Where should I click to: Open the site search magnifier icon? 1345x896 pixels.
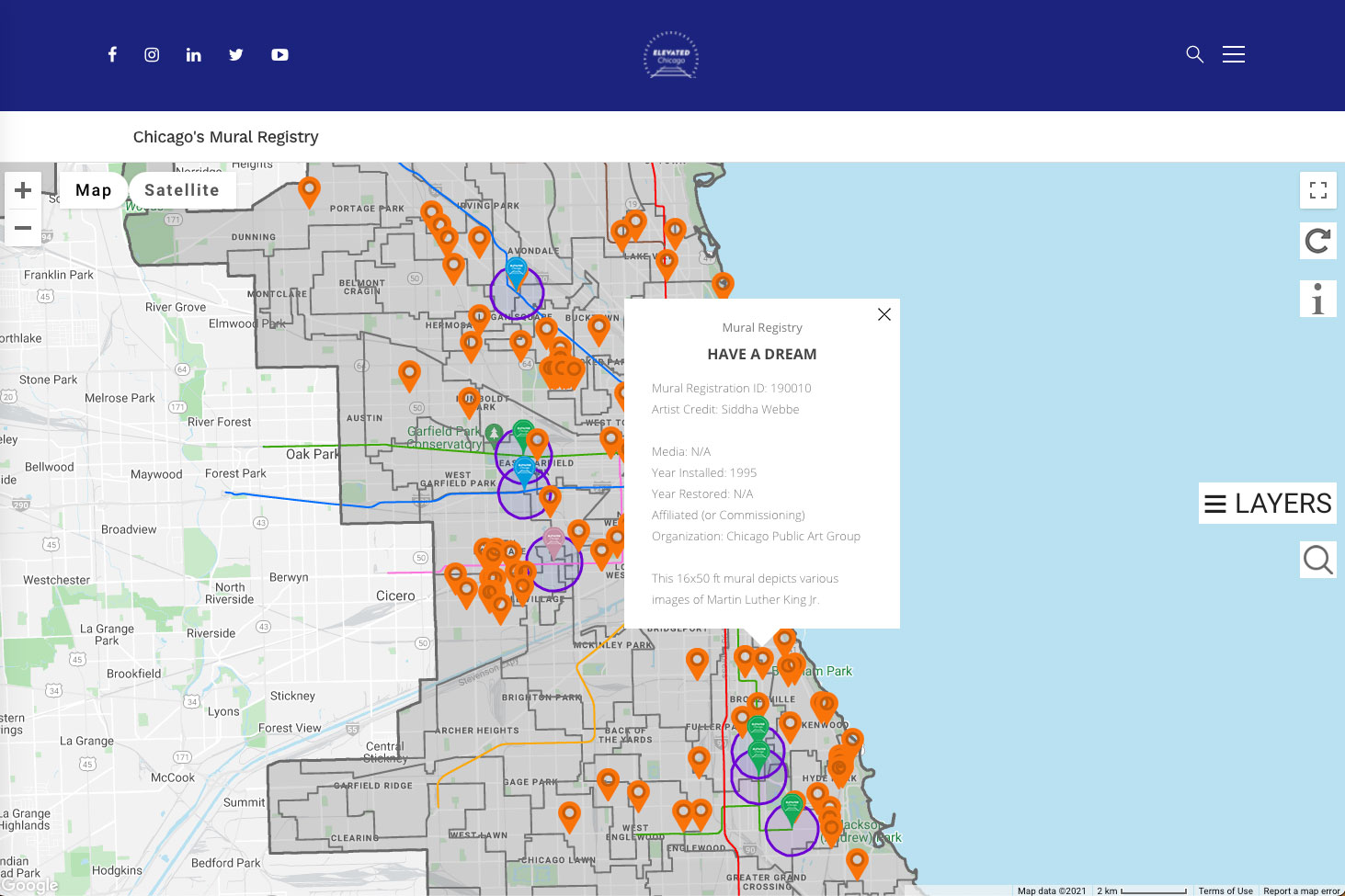tap(1194, 54)
